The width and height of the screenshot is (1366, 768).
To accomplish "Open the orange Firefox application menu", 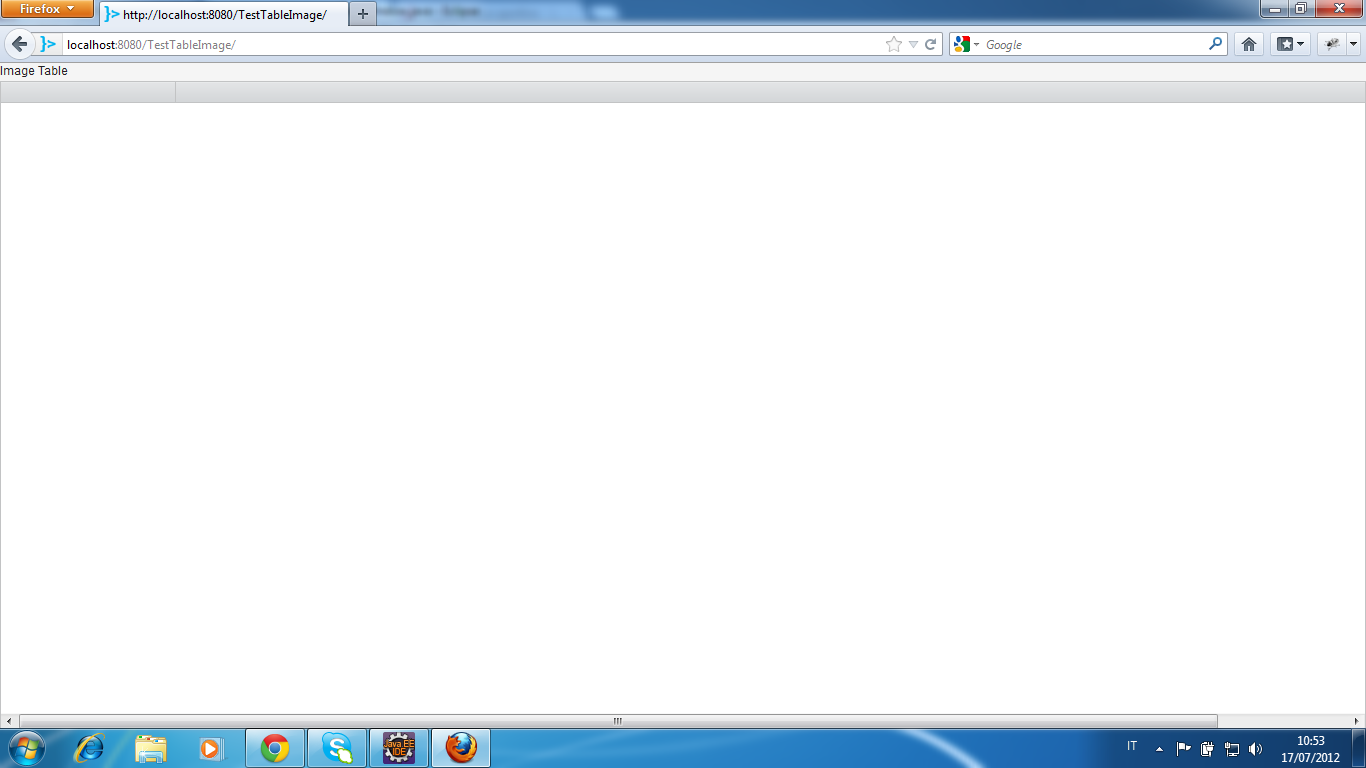I will tap(47, 9).
